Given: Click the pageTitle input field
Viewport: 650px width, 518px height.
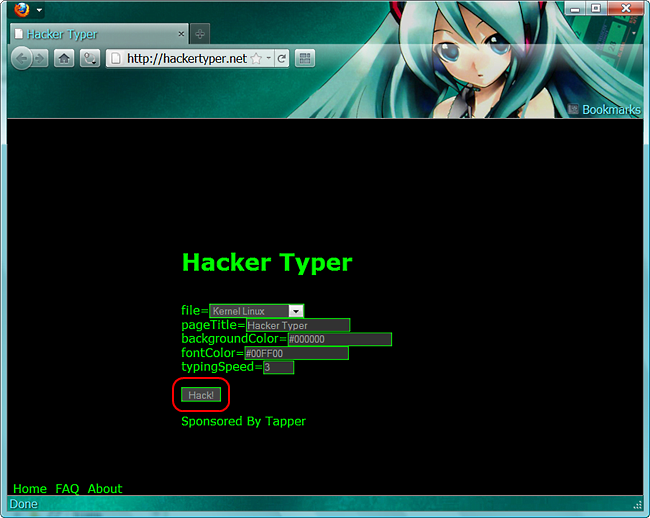Looking at the screenshot, I should (x=298, y=325).
